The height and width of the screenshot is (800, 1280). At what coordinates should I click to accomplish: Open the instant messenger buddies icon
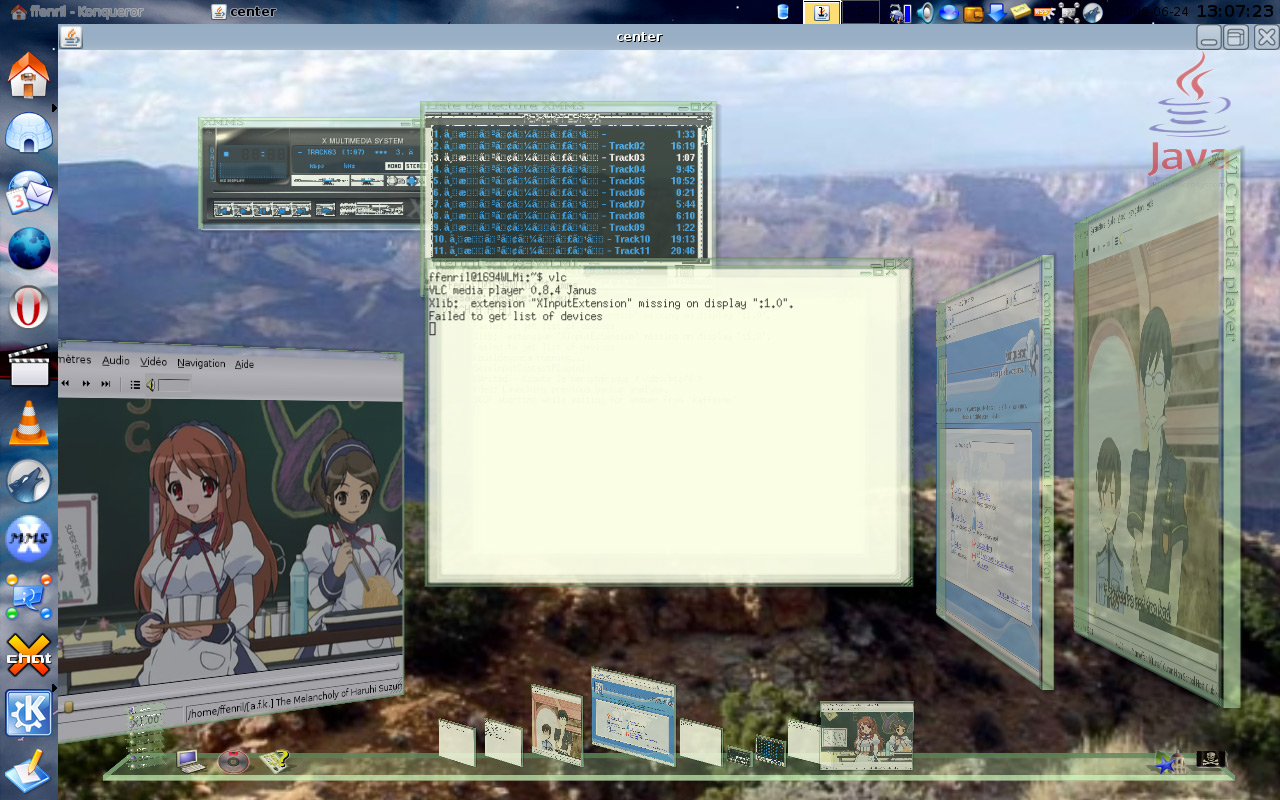(x=29, y=597)
